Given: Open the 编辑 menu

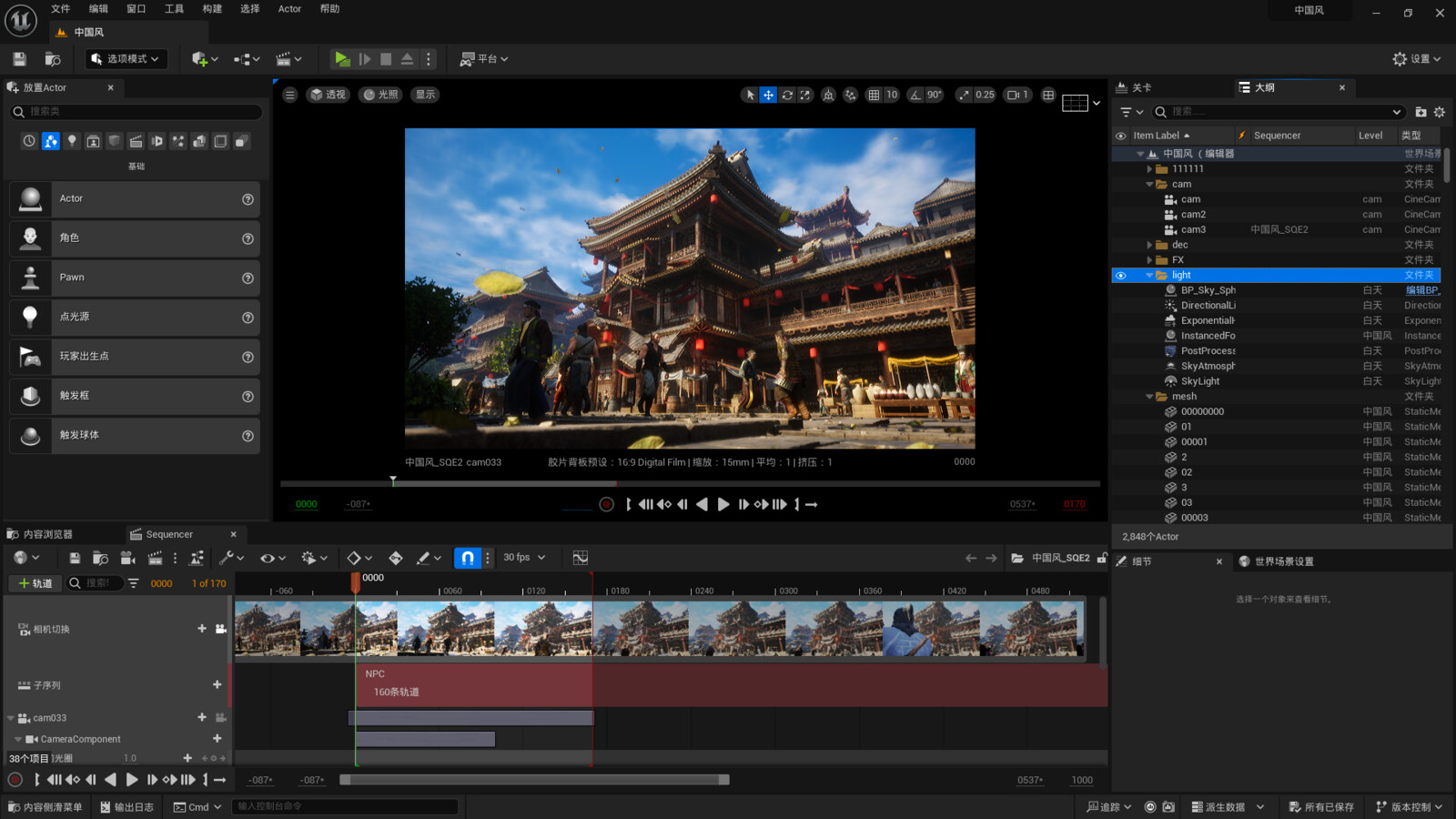Looking at the screenshot, I should click(98, 9).
